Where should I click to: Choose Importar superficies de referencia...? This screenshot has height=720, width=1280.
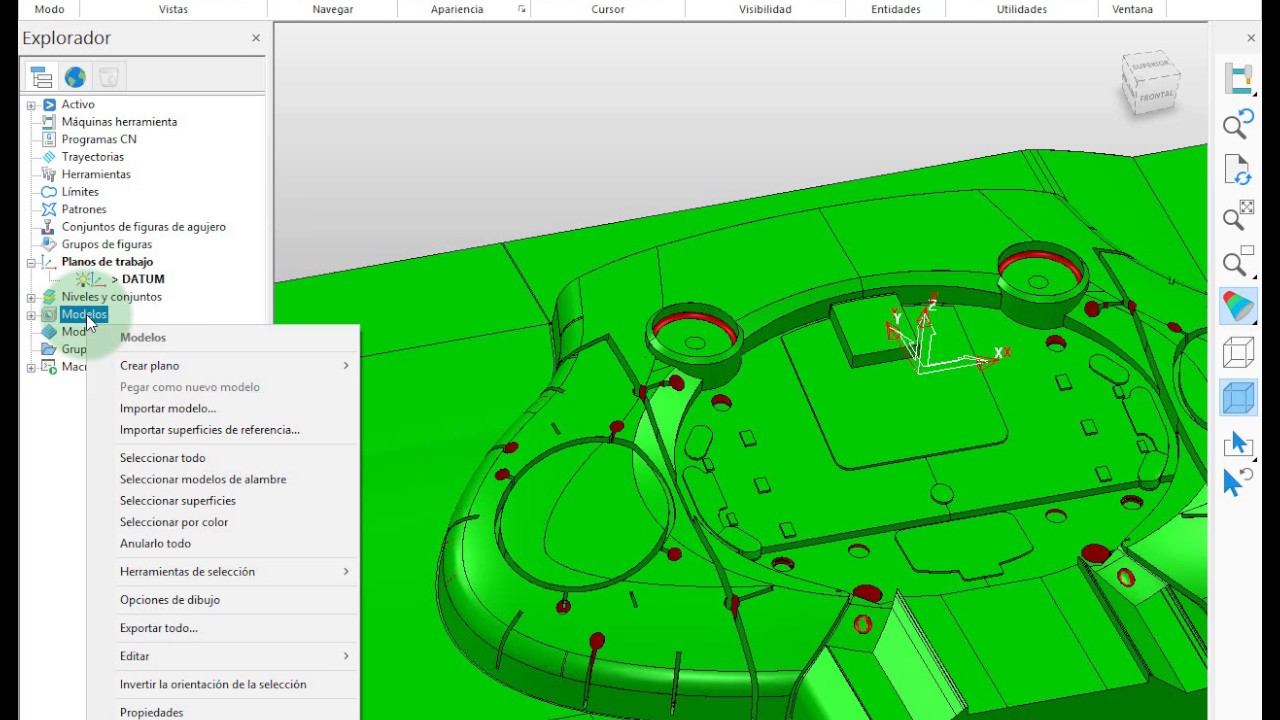coord(210,430)
